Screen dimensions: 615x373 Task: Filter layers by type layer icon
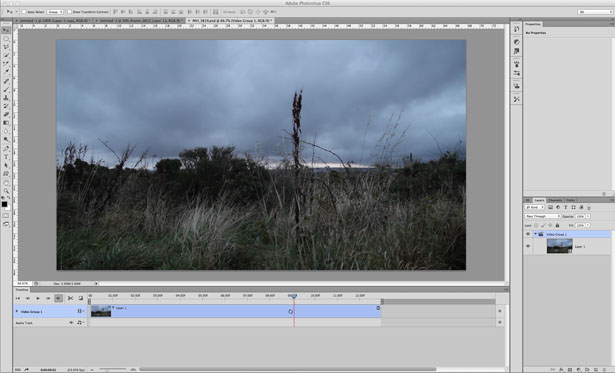pos(566,207)
